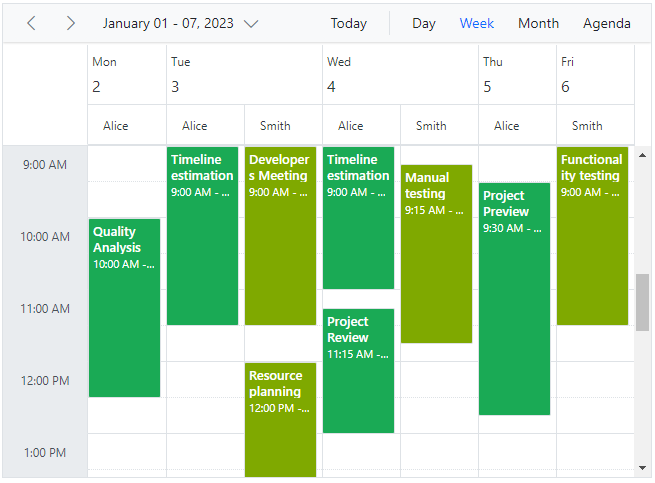Image resolution: width=655 pixels, height=483 pixels.
Task: Go to the previous week arrow
Action: click(x=31, y=23)
